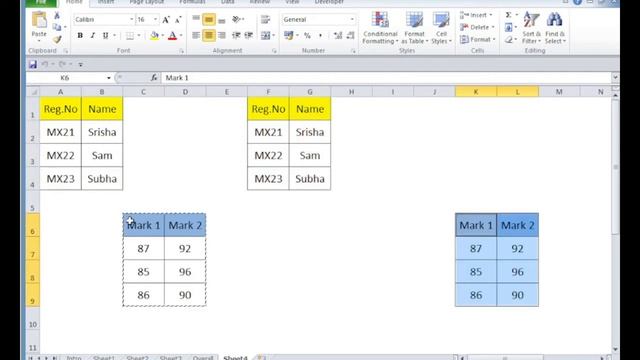640x360 pixels.
Task: Decrease decimal places
Action: click(351, 36)
